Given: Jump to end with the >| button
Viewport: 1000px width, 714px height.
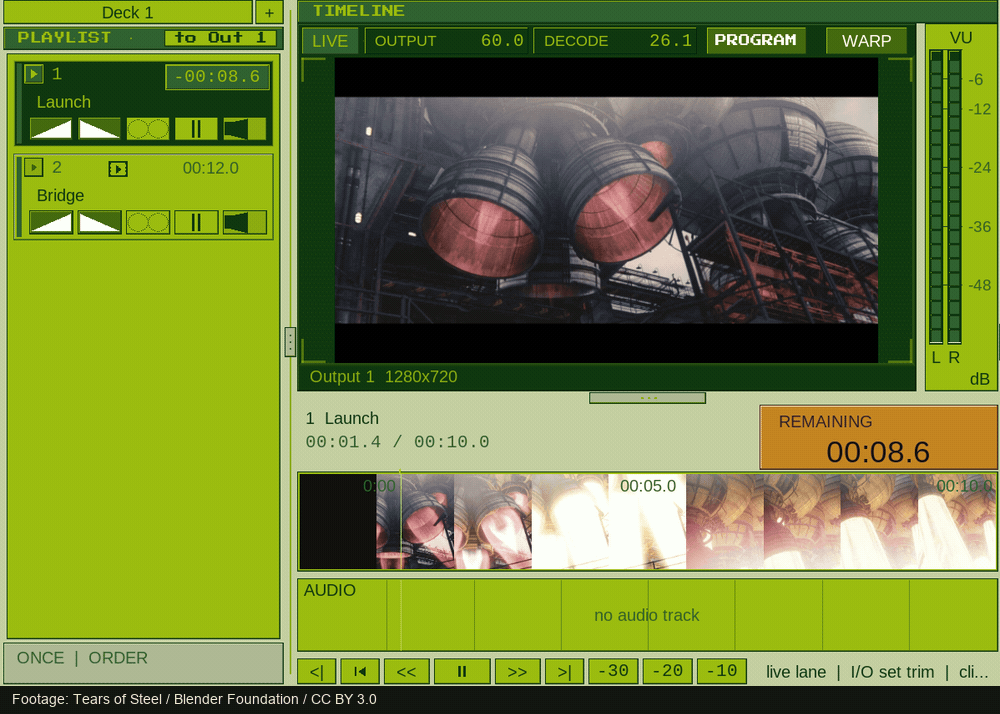Looking at the screenshot, I should (564, 671).
